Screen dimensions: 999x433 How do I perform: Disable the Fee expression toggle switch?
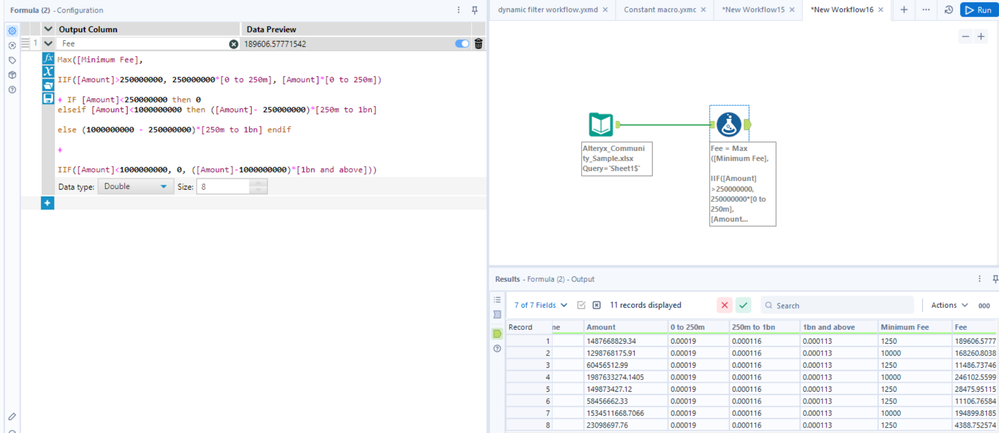[x=461, y=44]
